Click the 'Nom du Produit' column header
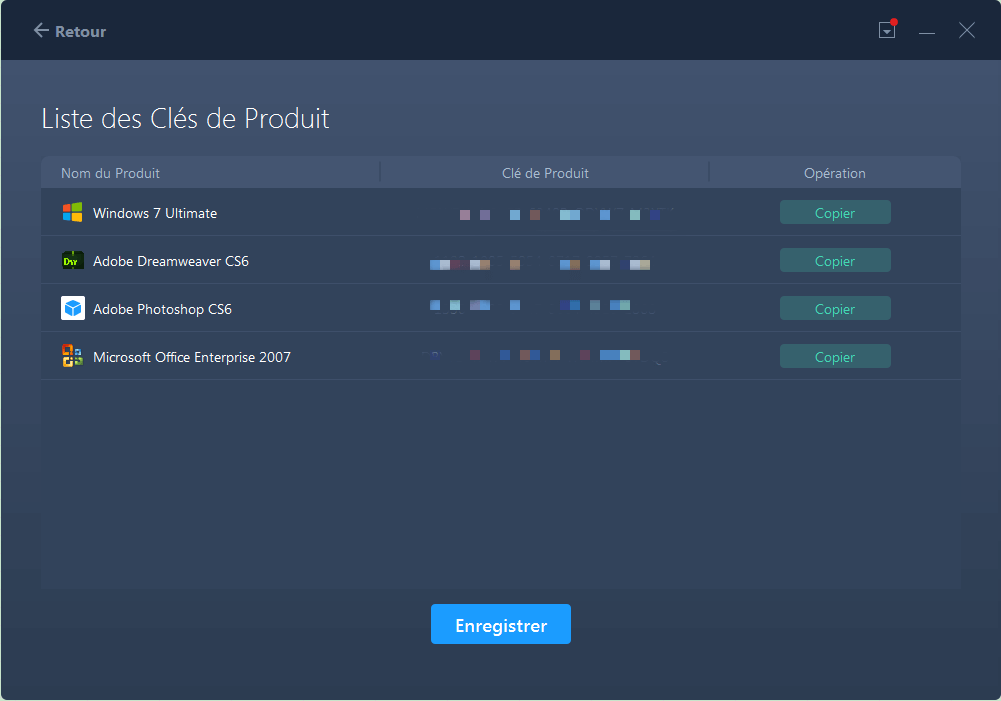Viewport: 1001px width, 701px height. tap(110, 173)
